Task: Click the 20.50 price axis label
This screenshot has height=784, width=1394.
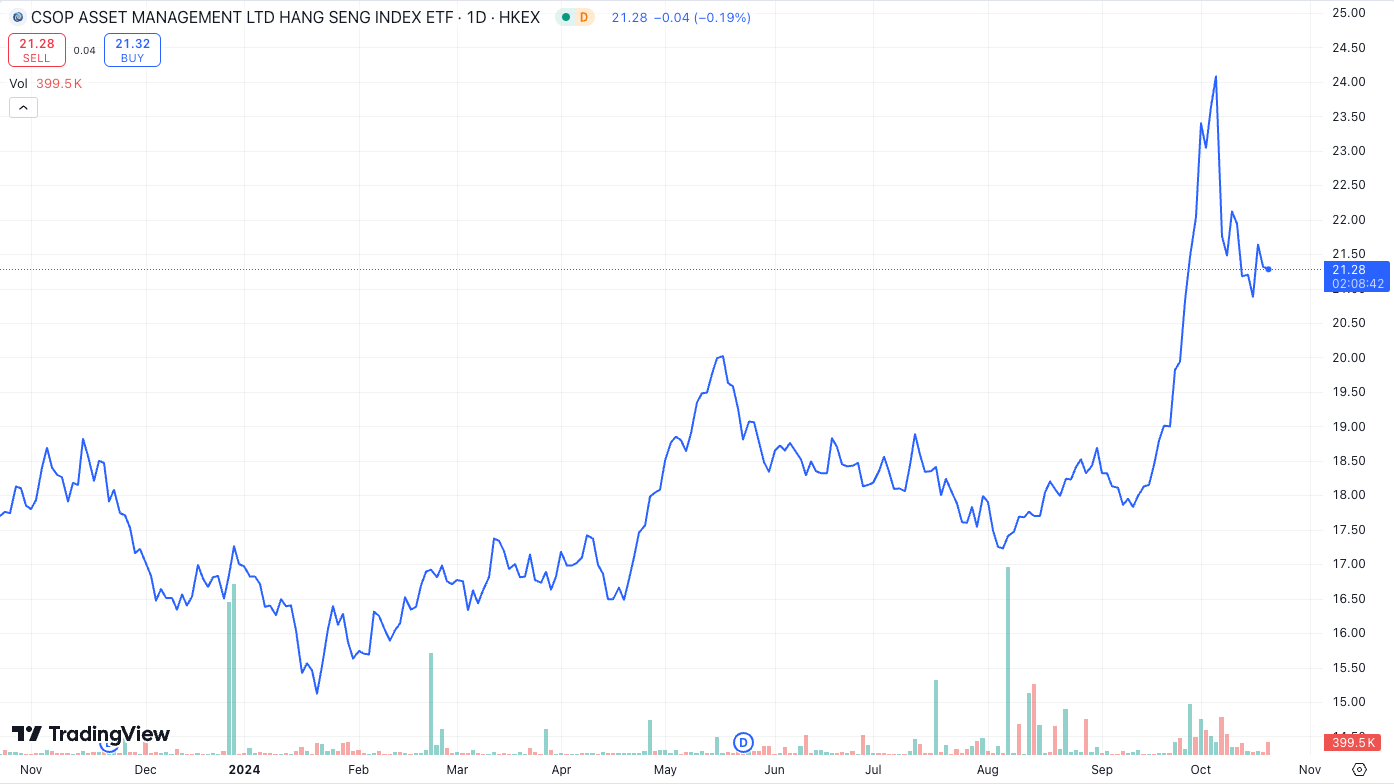Action: (1349, 323)
